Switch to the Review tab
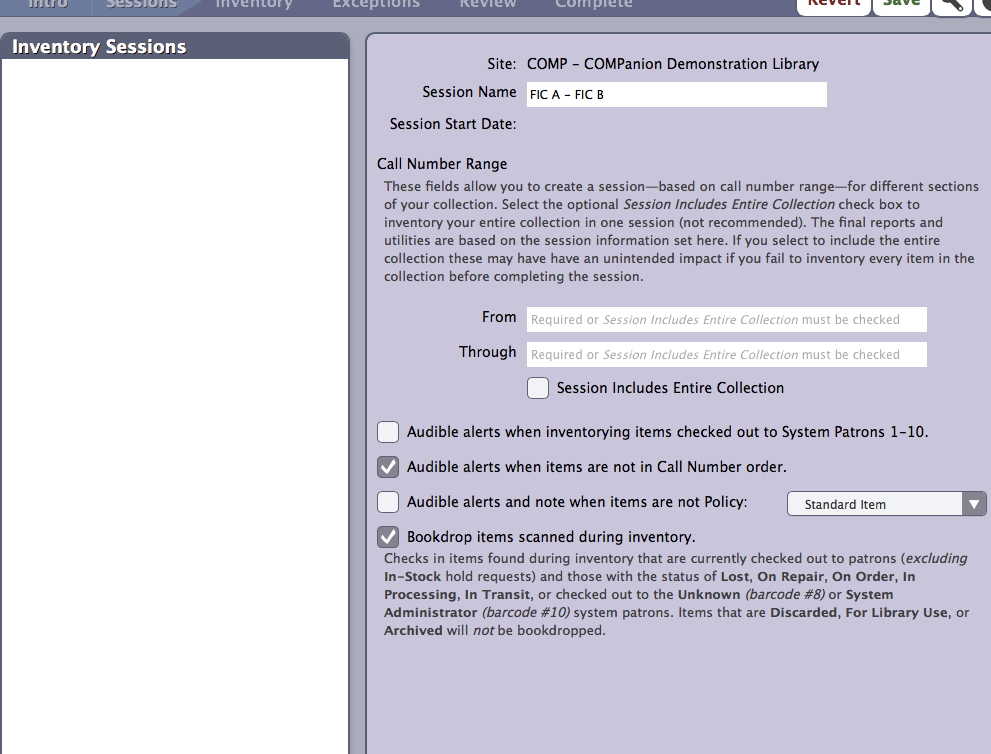991x754 pixels. (x=488, y=4)
